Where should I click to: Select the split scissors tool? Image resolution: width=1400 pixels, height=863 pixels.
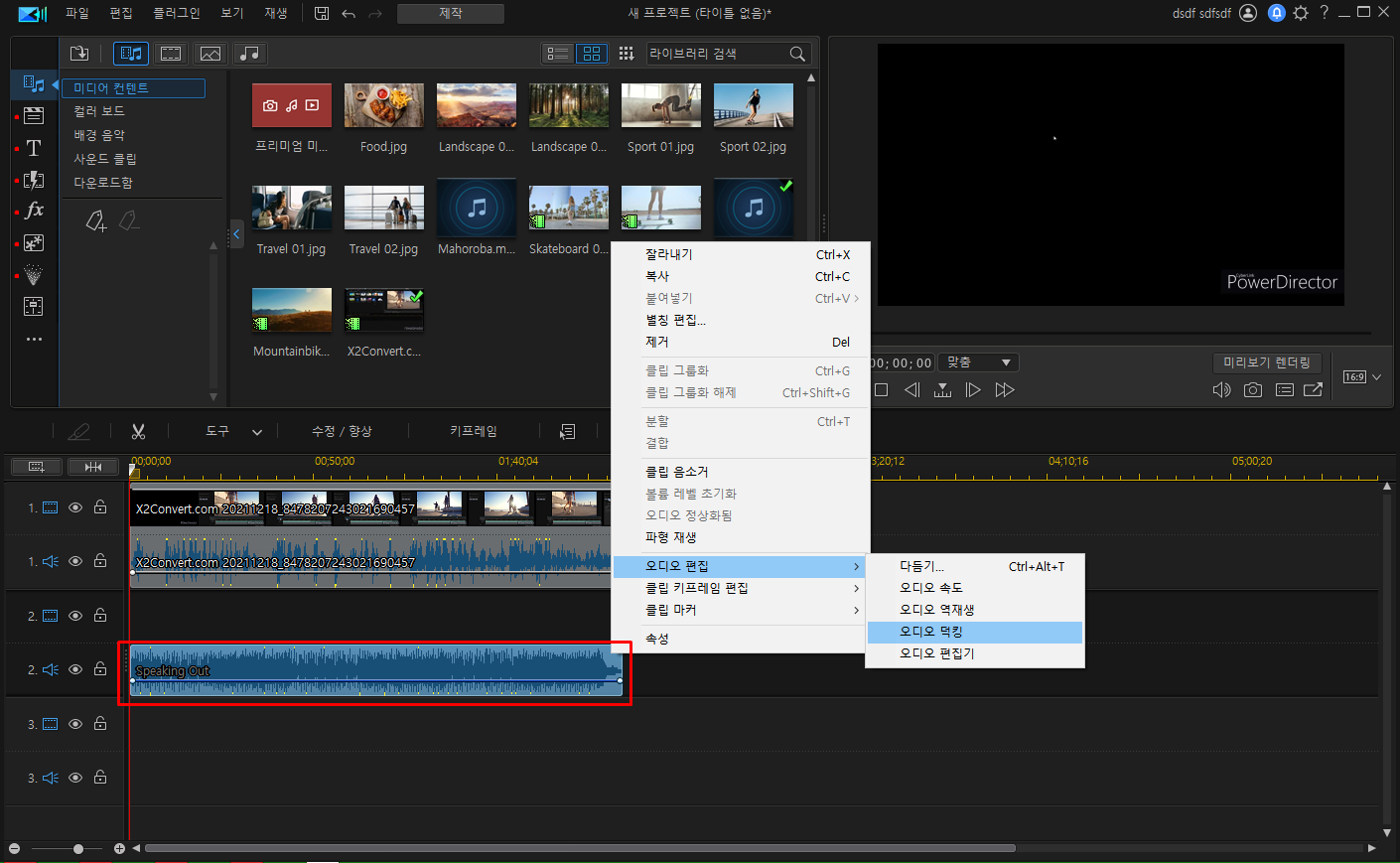[x=138, y=431]
